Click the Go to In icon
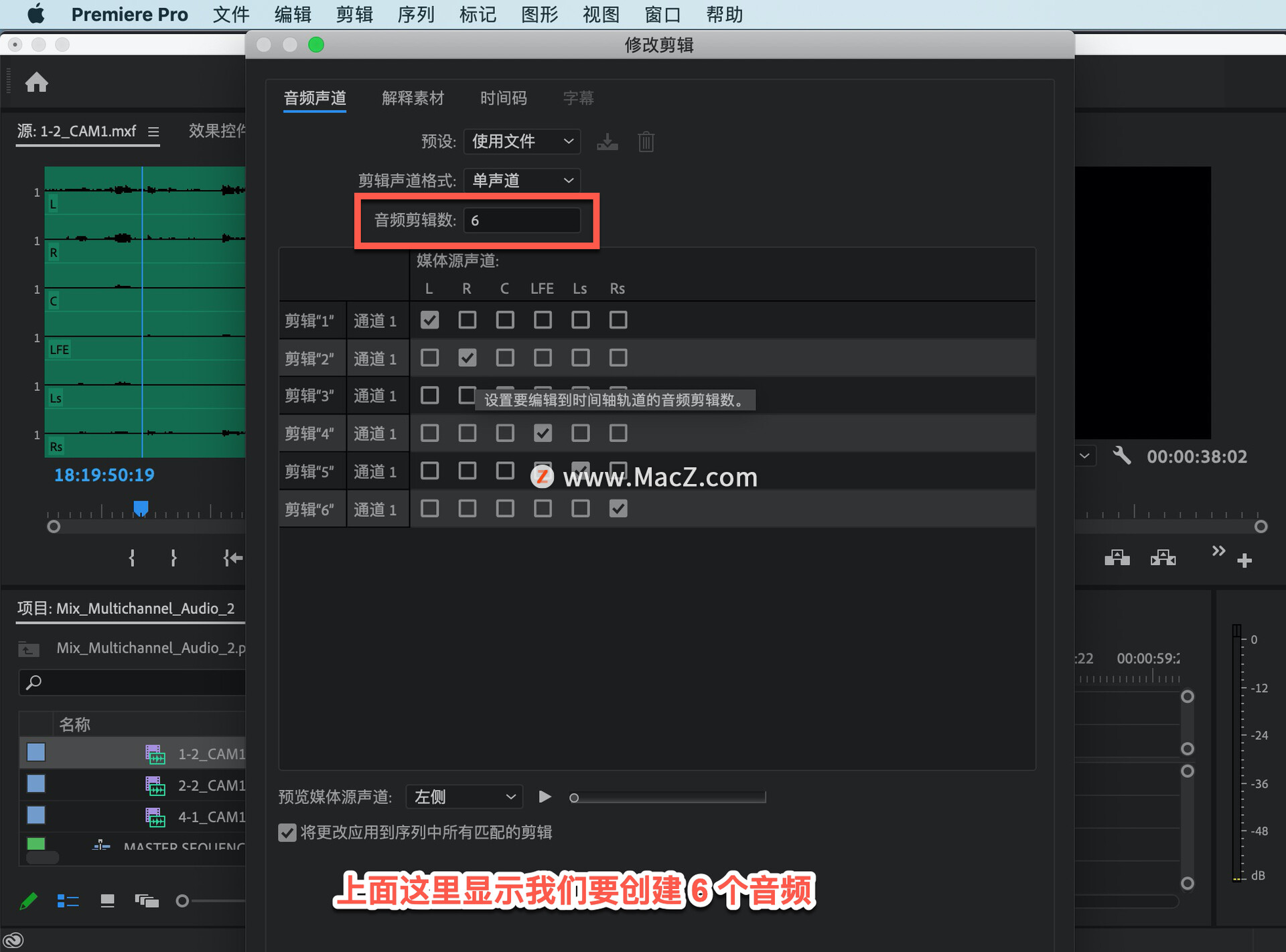This screenshot has width=1286, height=952. pyautogui.click(x=232, y=558)
